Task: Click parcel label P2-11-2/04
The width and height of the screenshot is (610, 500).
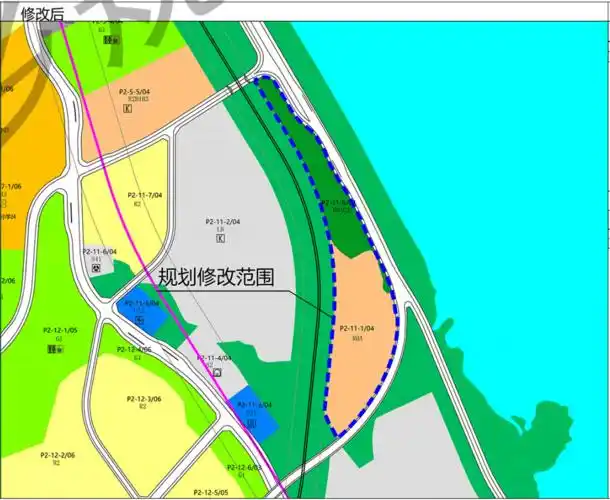Action: pos(223,222)
